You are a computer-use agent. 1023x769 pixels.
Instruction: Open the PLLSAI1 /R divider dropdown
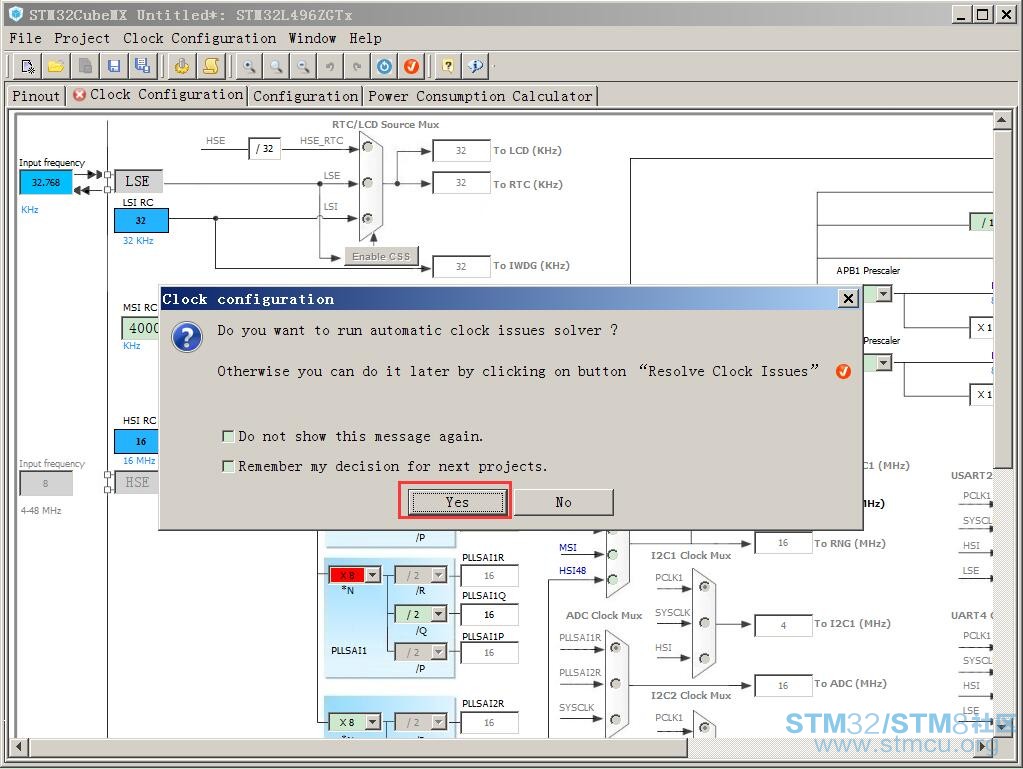coord(438,575)
